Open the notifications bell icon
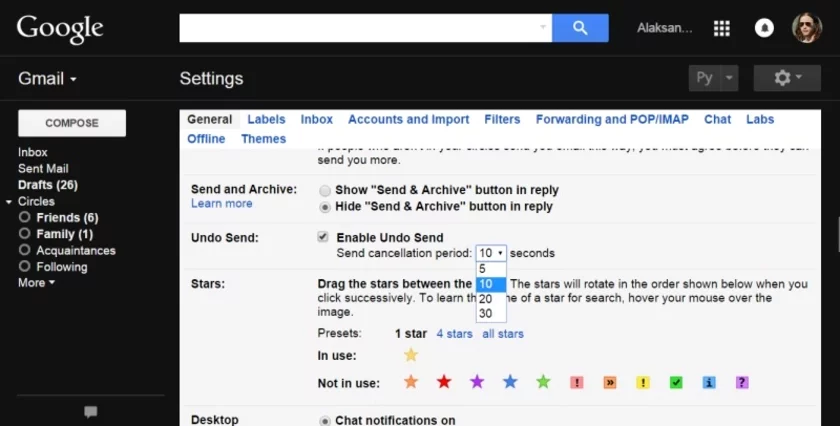 (x=764, y=28)
